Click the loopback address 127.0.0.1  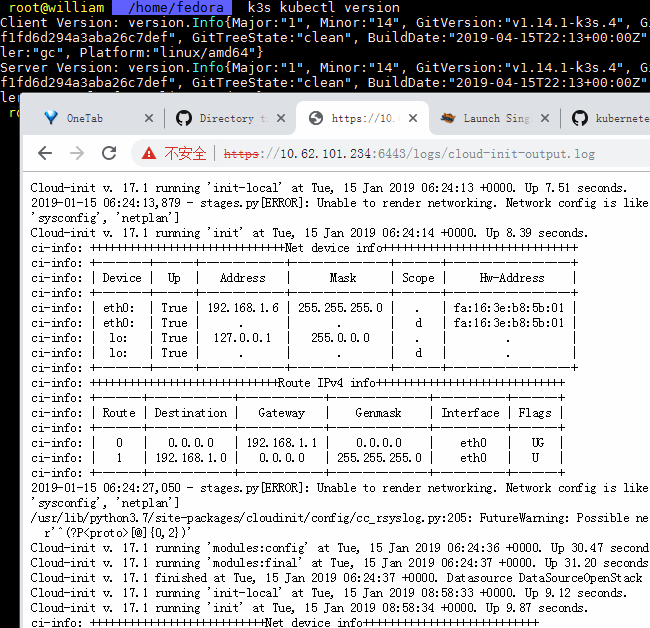(x=242, y=338)
